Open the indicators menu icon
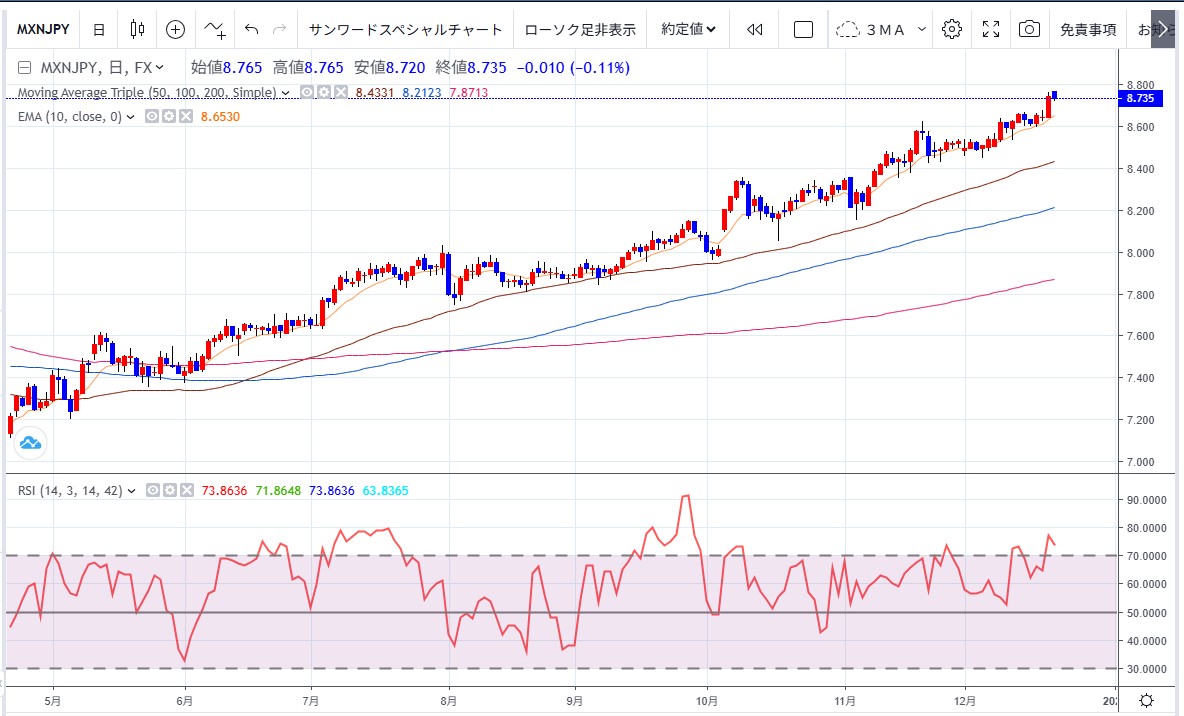This screenshot has height=716, width=1184. (x=214, y=29)
